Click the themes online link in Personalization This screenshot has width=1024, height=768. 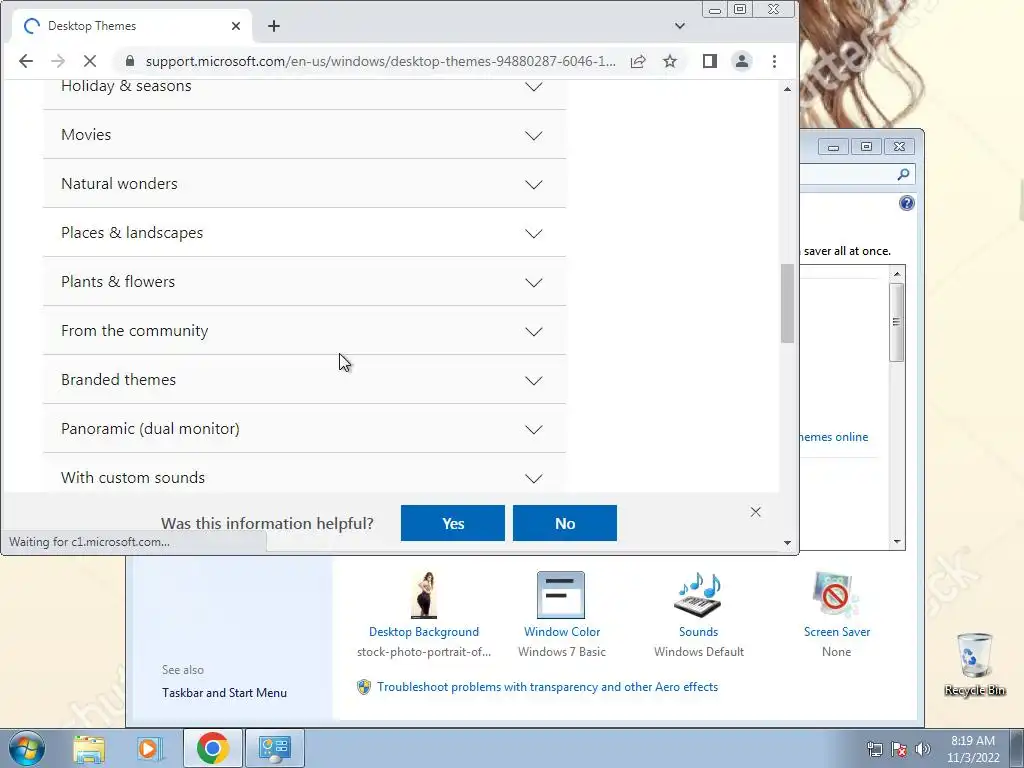coord(834,437)
